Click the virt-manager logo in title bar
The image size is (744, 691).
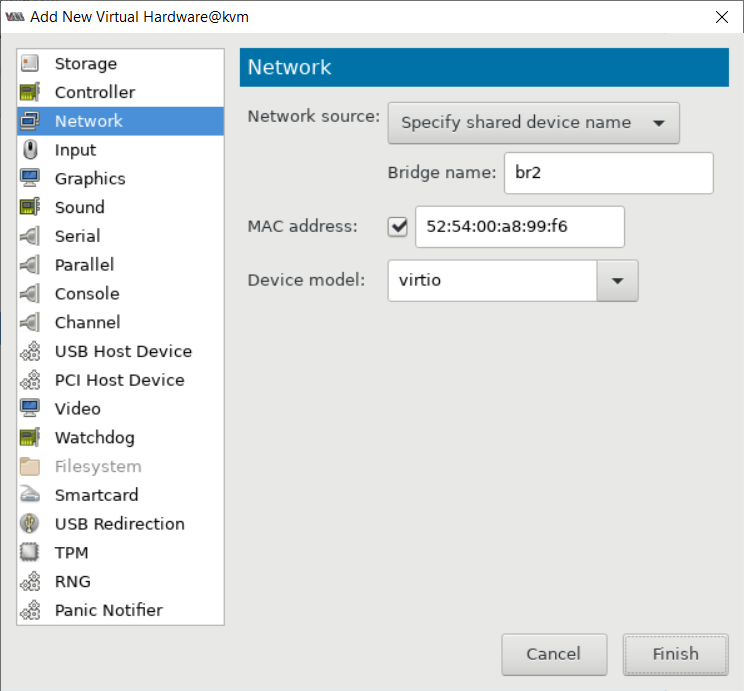[15, 17]
